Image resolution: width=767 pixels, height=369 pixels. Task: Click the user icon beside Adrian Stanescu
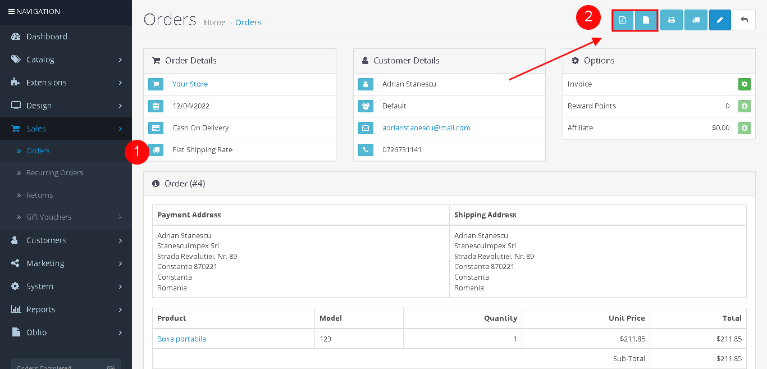366,84
